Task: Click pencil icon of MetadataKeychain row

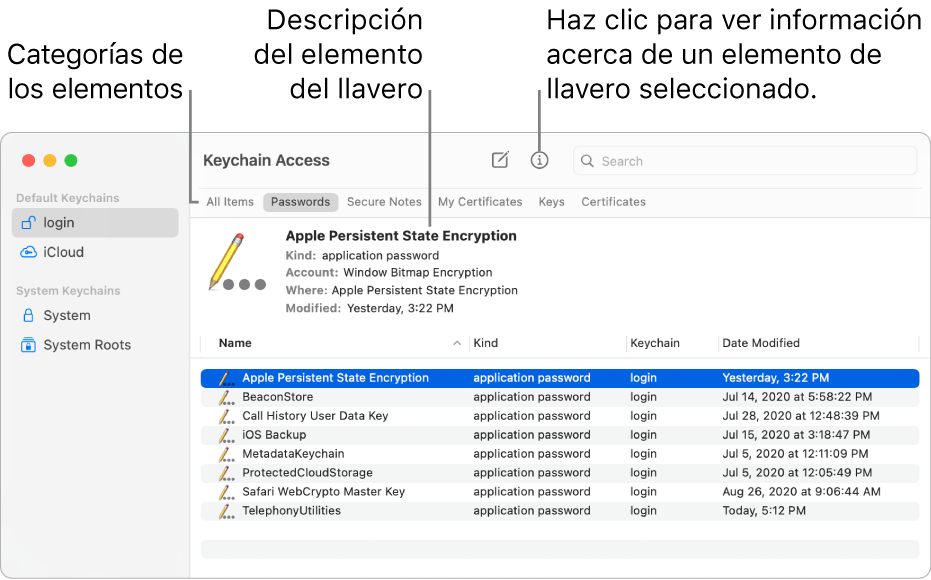Action: tap(226, 454)
